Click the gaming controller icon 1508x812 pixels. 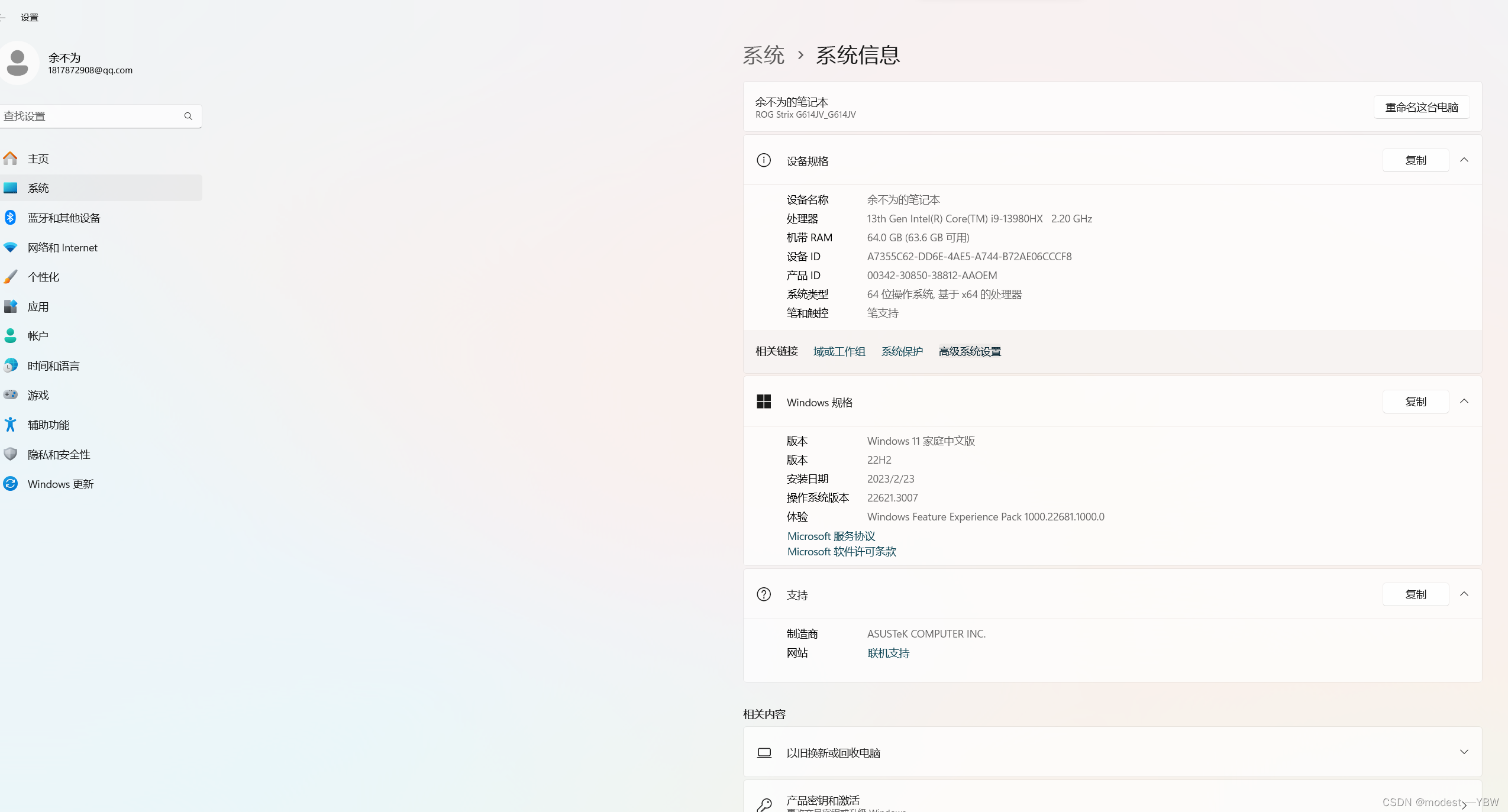(x=10, y=394)
